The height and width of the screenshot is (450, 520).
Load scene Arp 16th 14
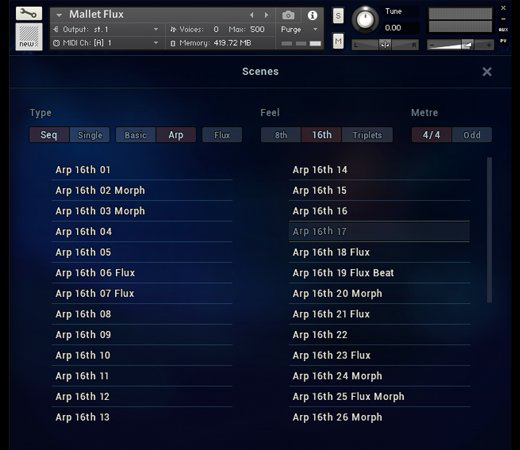[x=379, y=170]
